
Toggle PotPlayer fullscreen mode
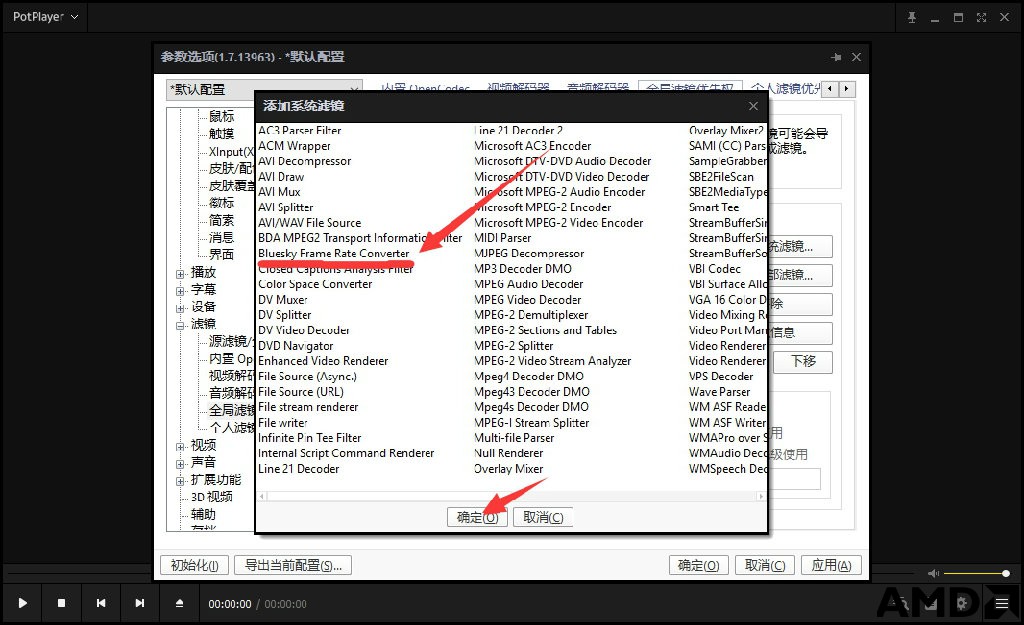[982, 18]
